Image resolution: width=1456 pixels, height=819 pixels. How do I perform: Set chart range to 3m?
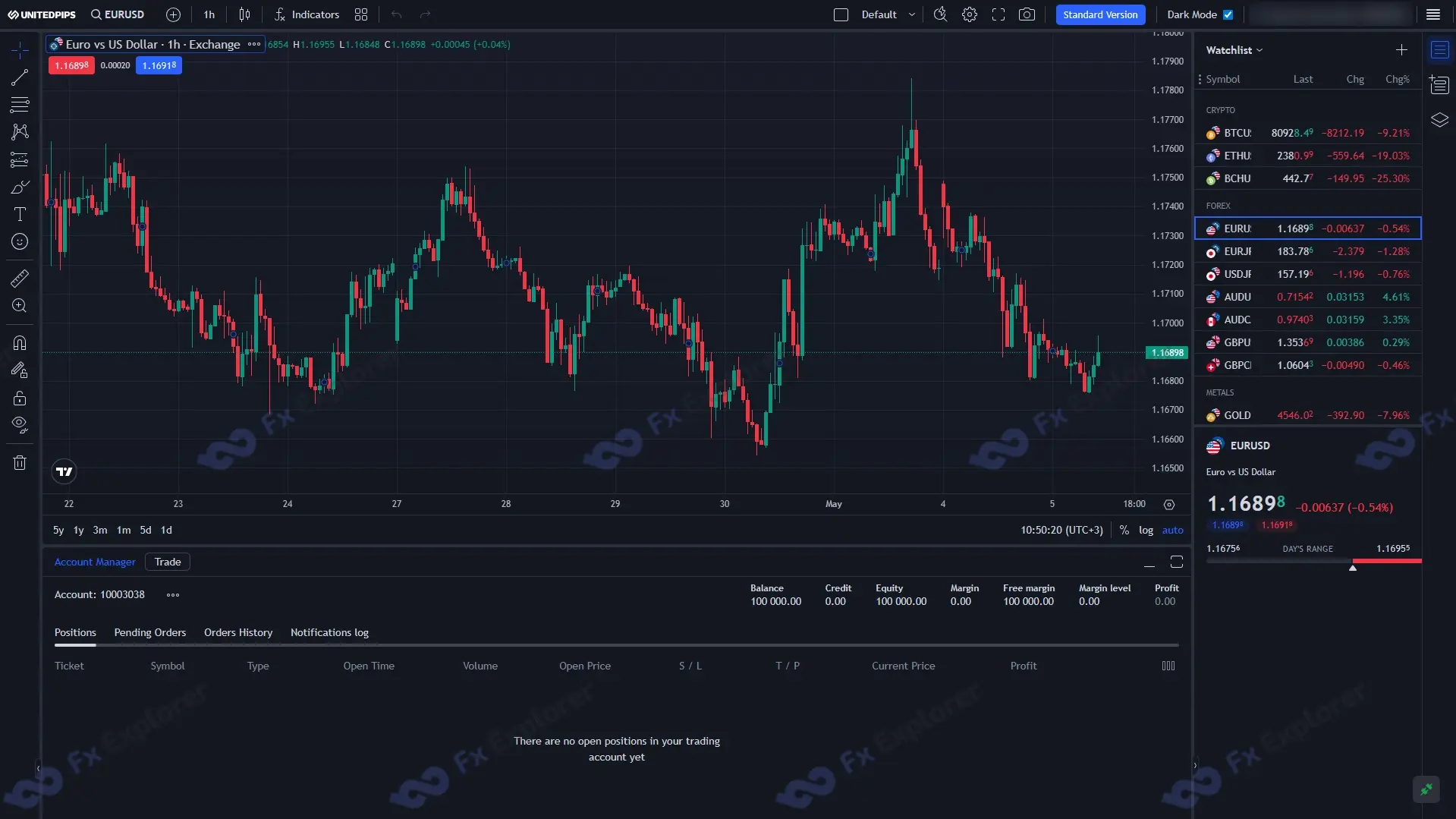click(100, 530)
